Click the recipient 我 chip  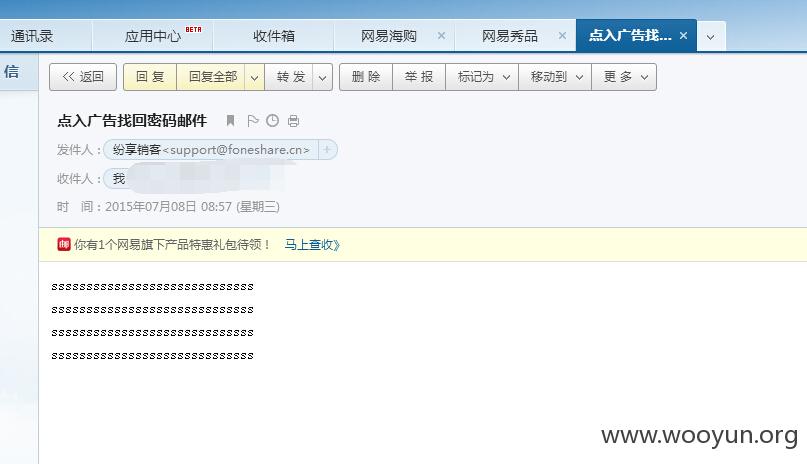point(119,179)
